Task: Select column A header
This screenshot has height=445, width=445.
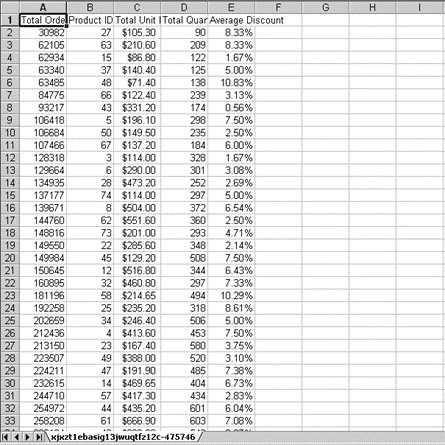Action: pos(43,7)
